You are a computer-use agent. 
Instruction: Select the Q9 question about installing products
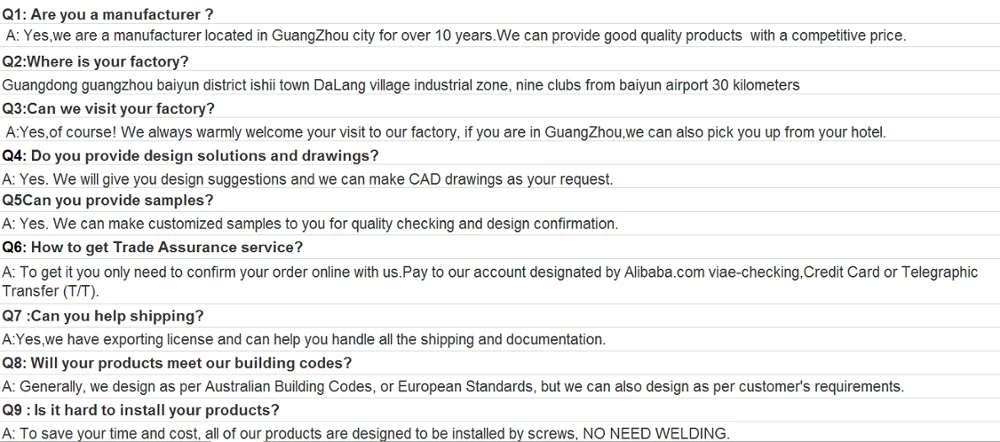140,410
